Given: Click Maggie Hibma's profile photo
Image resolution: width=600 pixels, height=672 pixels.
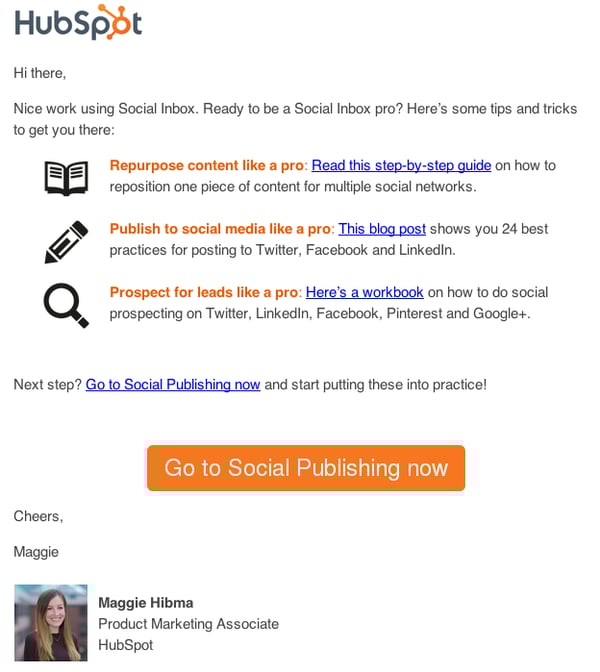Looking at the screenshot, I should click(51, 623).
